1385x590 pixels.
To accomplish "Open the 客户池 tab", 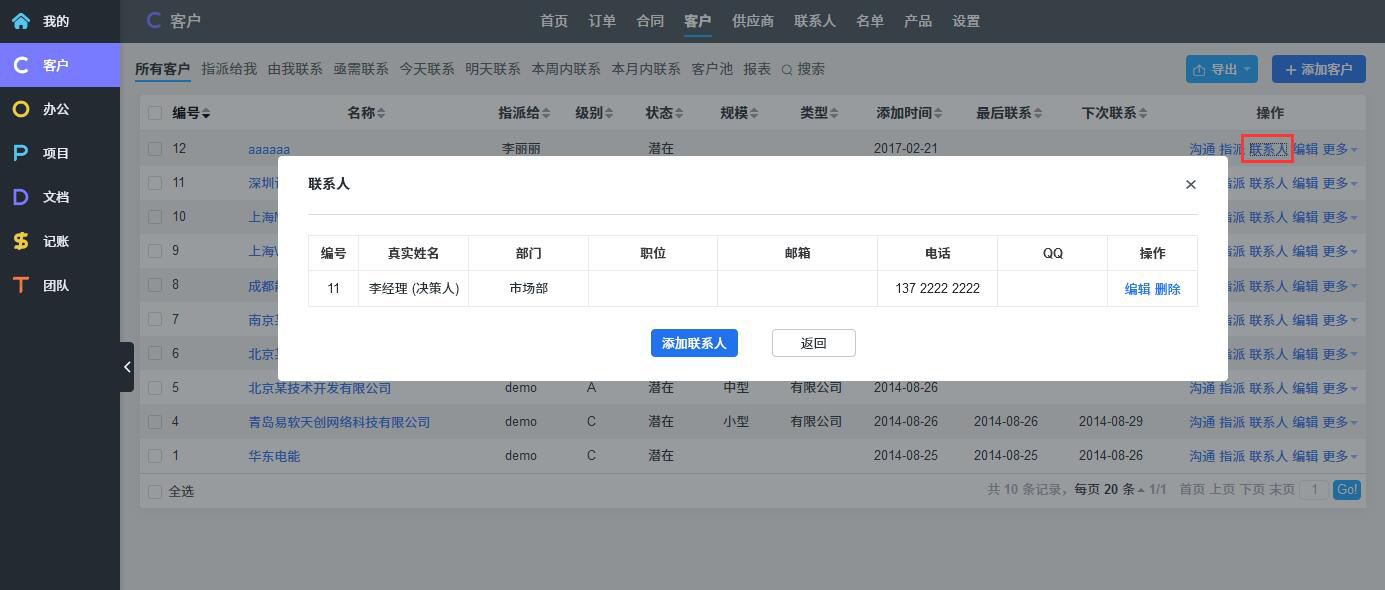I will [712, 69].
